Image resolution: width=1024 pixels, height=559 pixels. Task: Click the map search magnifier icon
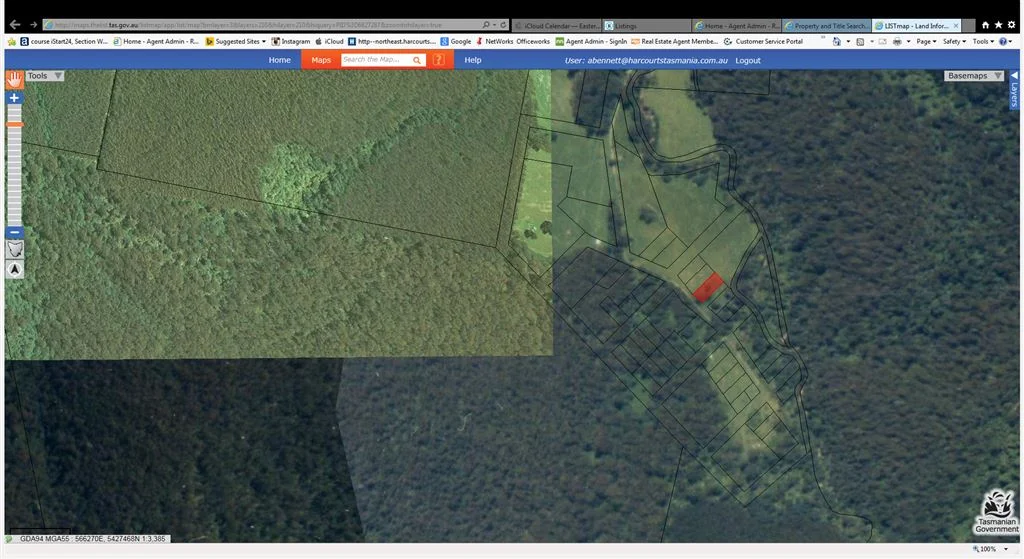pos(417,60)
